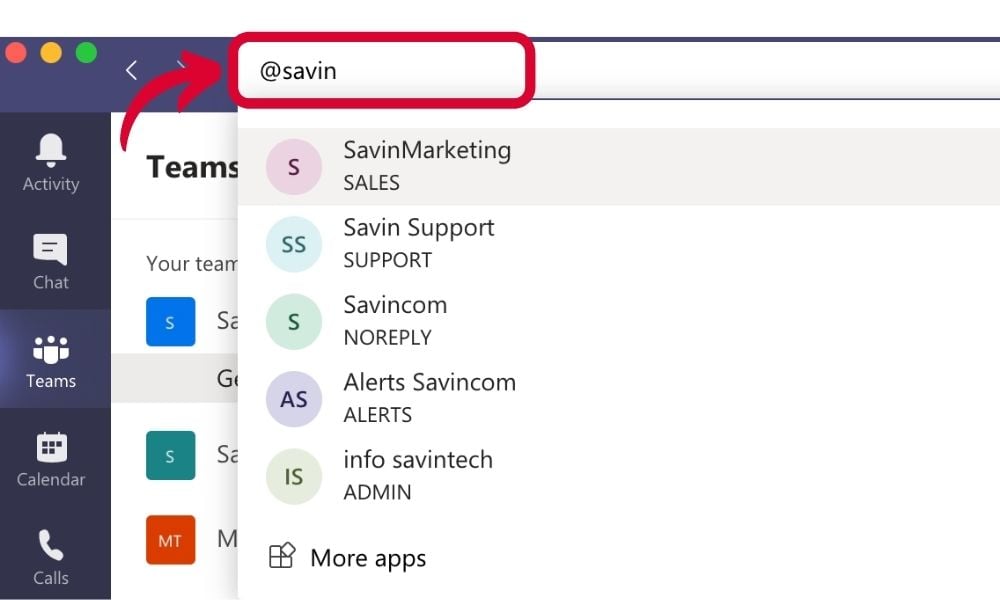Choose Savincom NOREPLY from the dropdown results

pyautogui.click(x=395, y=320)
